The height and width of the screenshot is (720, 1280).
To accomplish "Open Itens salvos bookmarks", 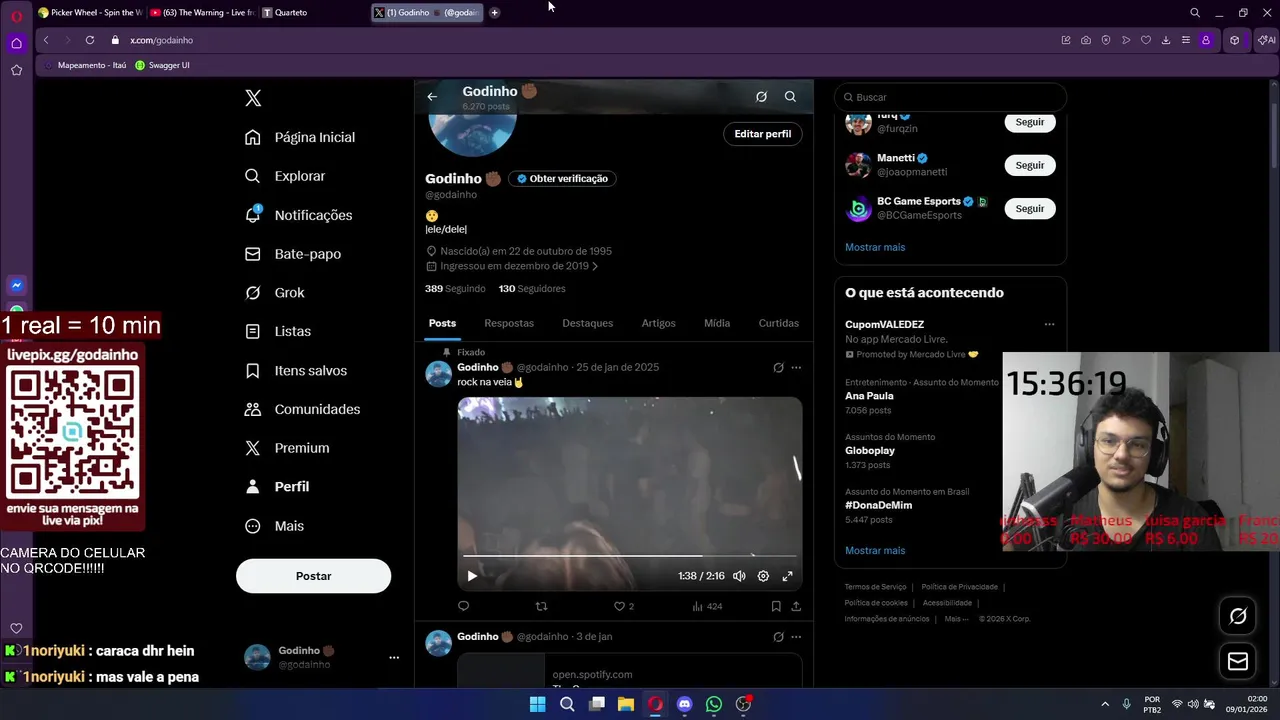I will point(296,370).
